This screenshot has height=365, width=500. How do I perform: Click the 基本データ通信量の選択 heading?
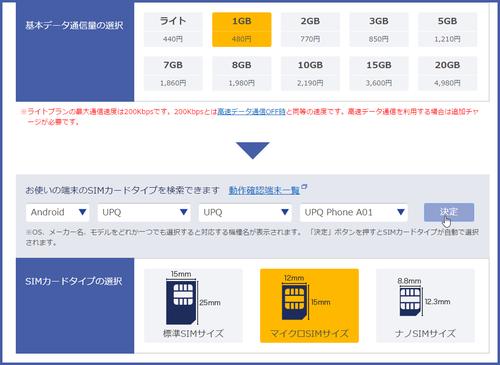(x=74, y=25)
